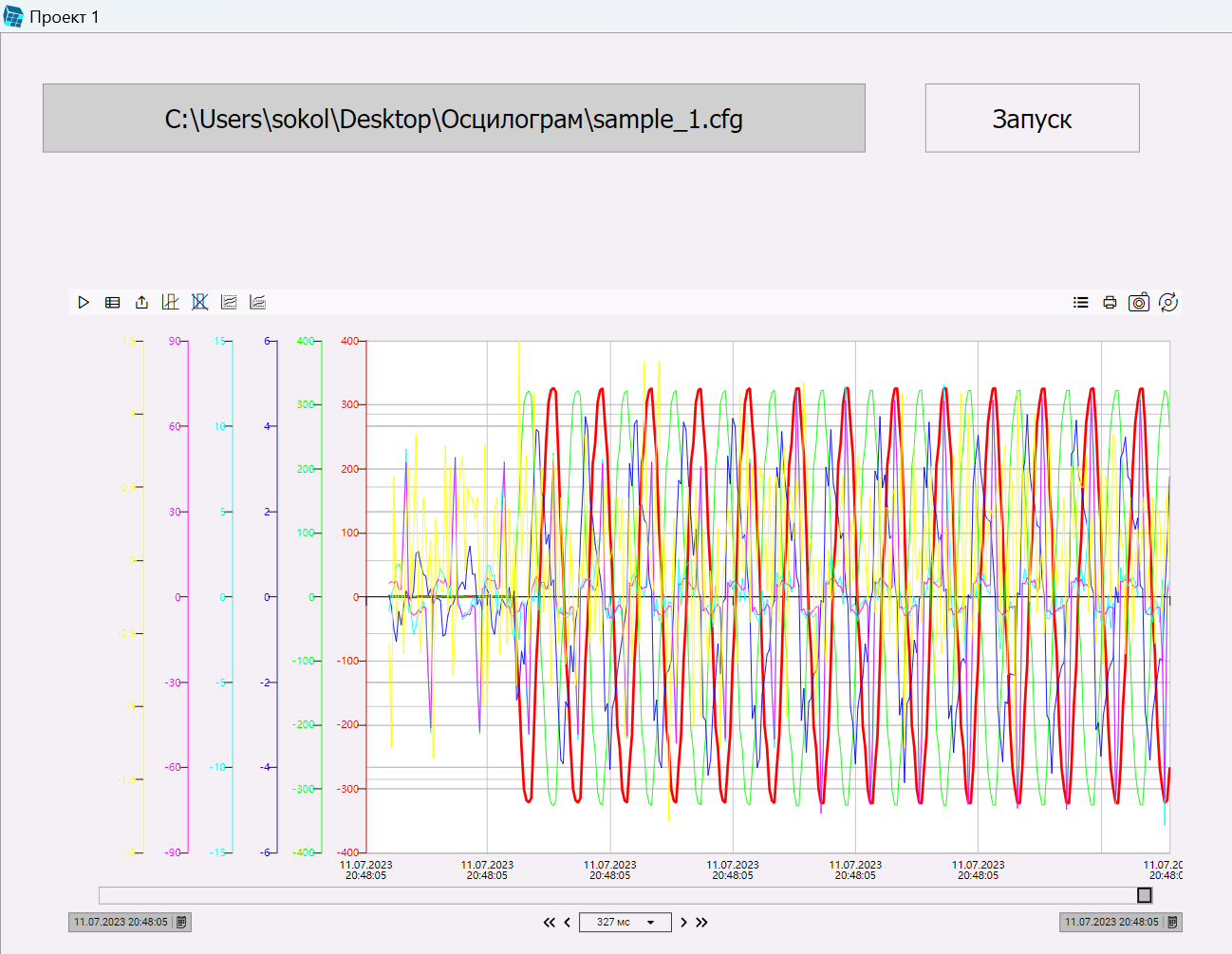Click the dotted-frame trend lines icon
This screenshot has width=1232, height=954.
[x=229, y=302]
